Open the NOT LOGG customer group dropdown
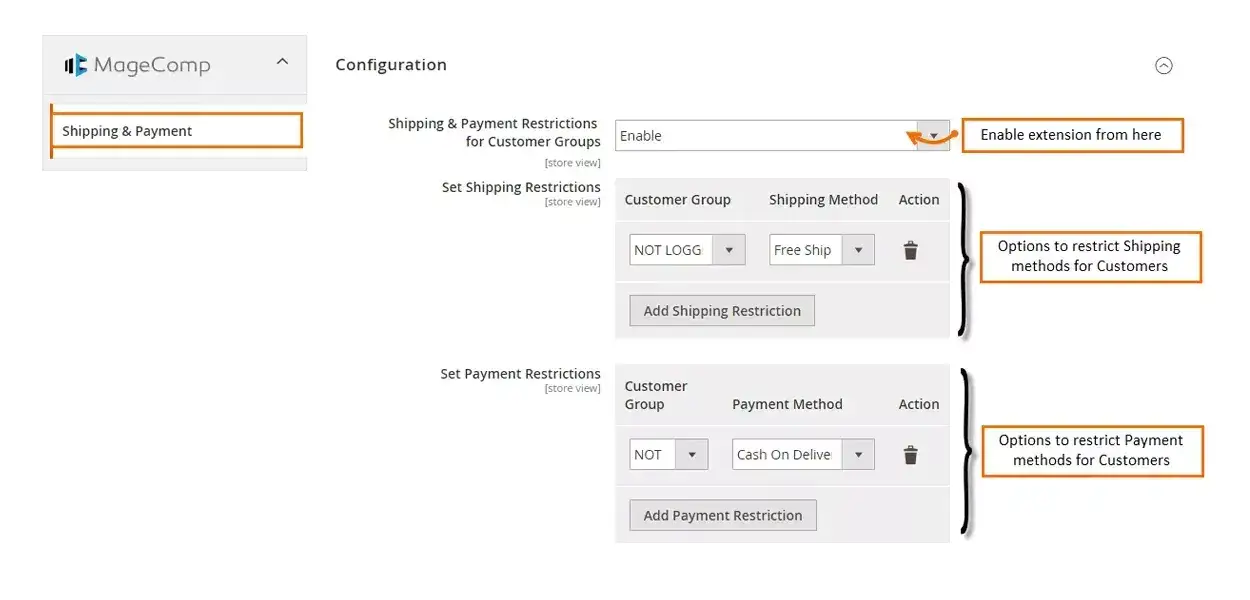The image size is (1250, 600). tap(687, 250)
